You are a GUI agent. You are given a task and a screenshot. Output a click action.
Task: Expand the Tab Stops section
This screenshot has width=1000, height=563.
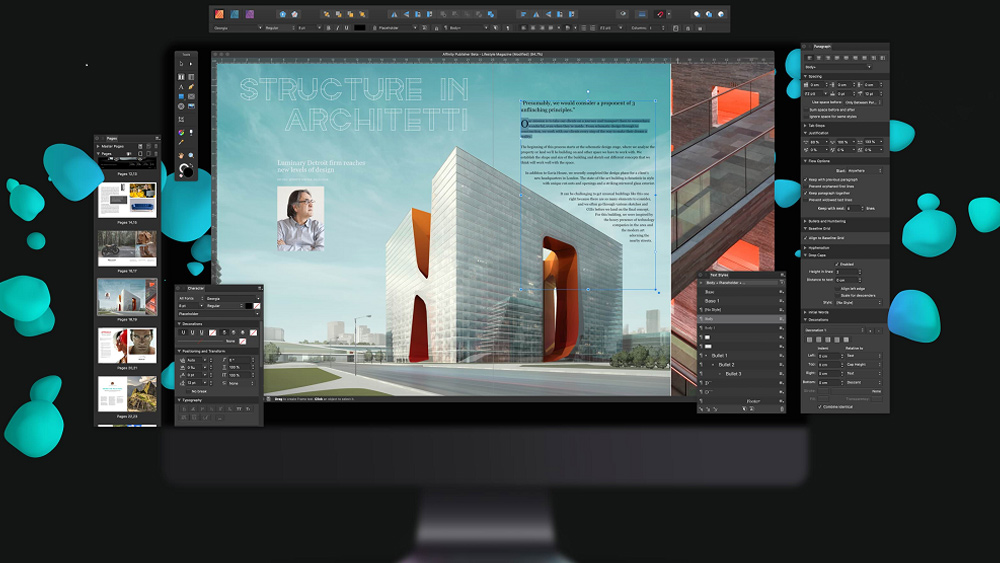coord(805,126)
